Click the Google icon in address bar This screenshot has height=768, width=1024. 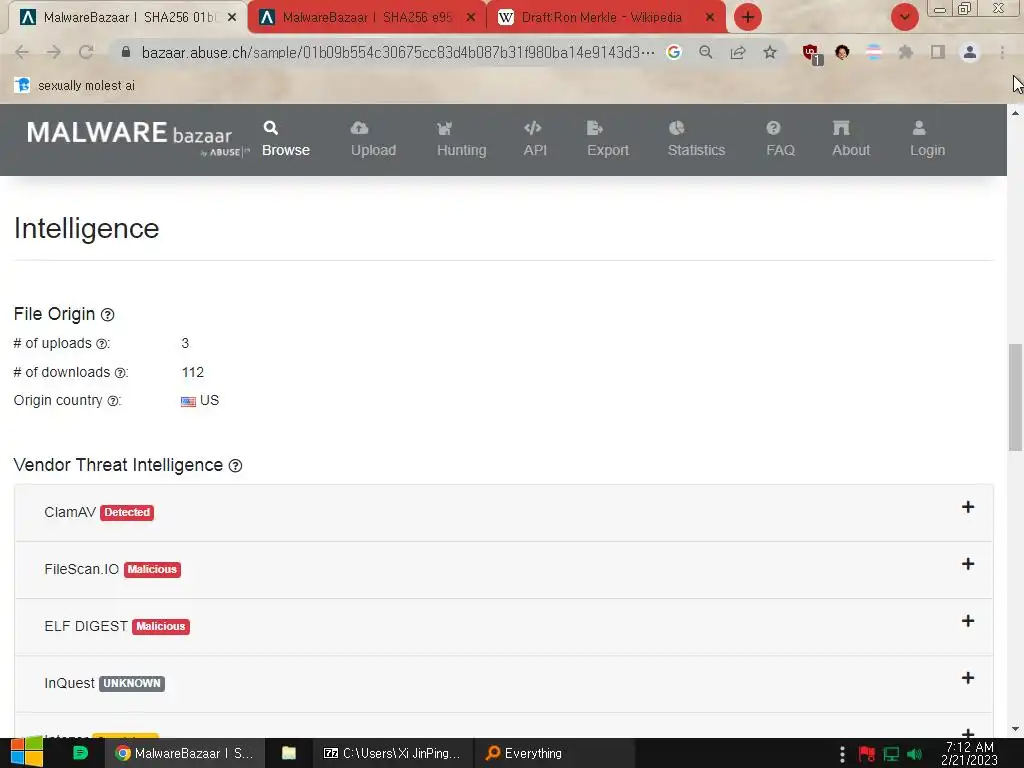(x=674, y=52)
